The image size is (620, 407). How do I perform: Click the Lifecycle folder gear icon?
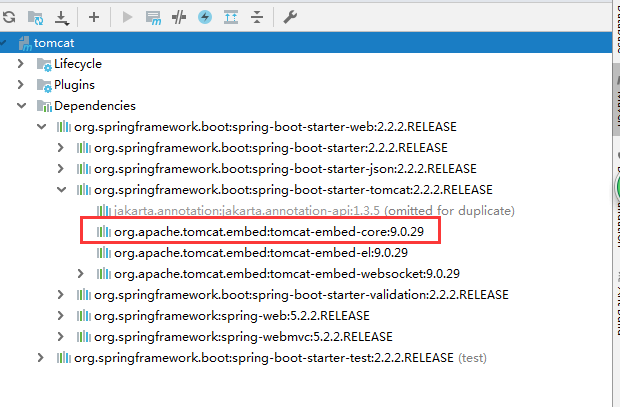click(x=44, y=64)
